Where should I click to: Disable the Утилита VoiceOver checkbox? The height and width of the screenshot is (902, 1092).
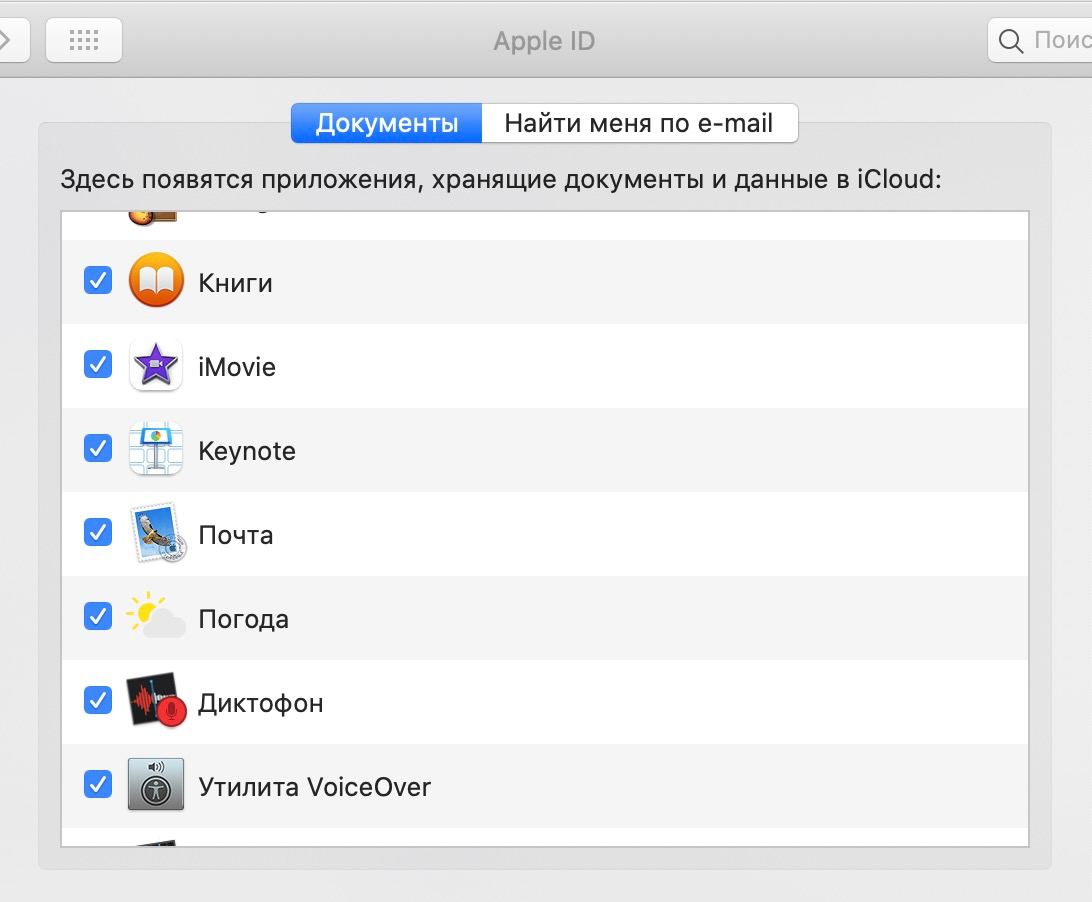[x=98, y=784]
